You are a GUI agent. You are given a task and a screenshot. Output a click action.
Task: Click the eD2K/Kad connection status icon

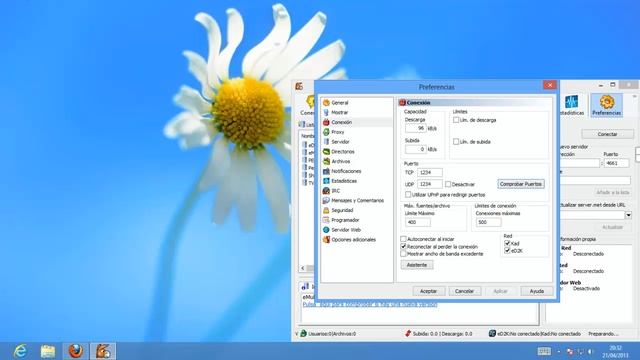492,334
